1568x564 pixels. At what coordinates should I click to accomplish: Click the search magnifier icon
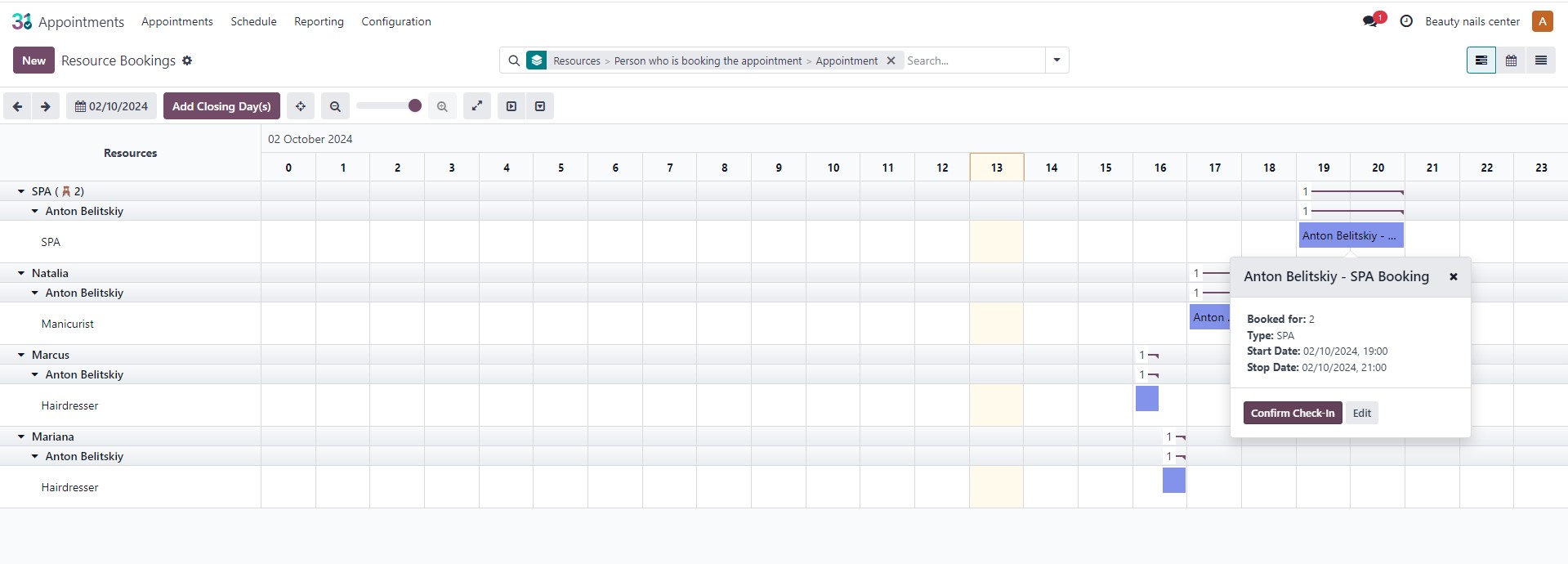pos(514,60)
